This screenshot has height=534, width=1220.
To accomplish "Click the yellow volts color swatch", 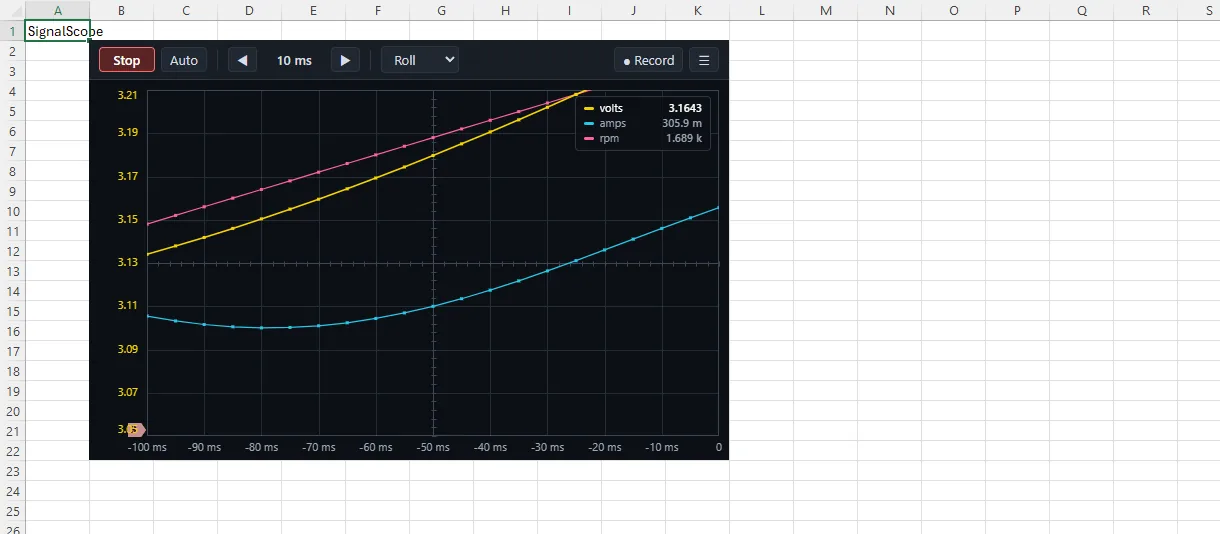I will [x=589, y=108].
